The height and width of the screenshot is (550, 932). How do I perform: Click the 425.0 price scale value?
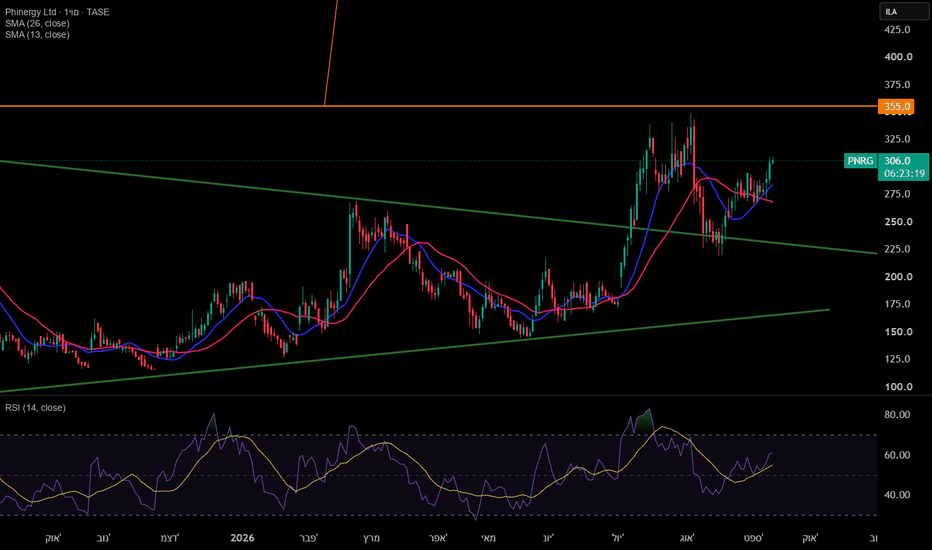click(897, 30)
